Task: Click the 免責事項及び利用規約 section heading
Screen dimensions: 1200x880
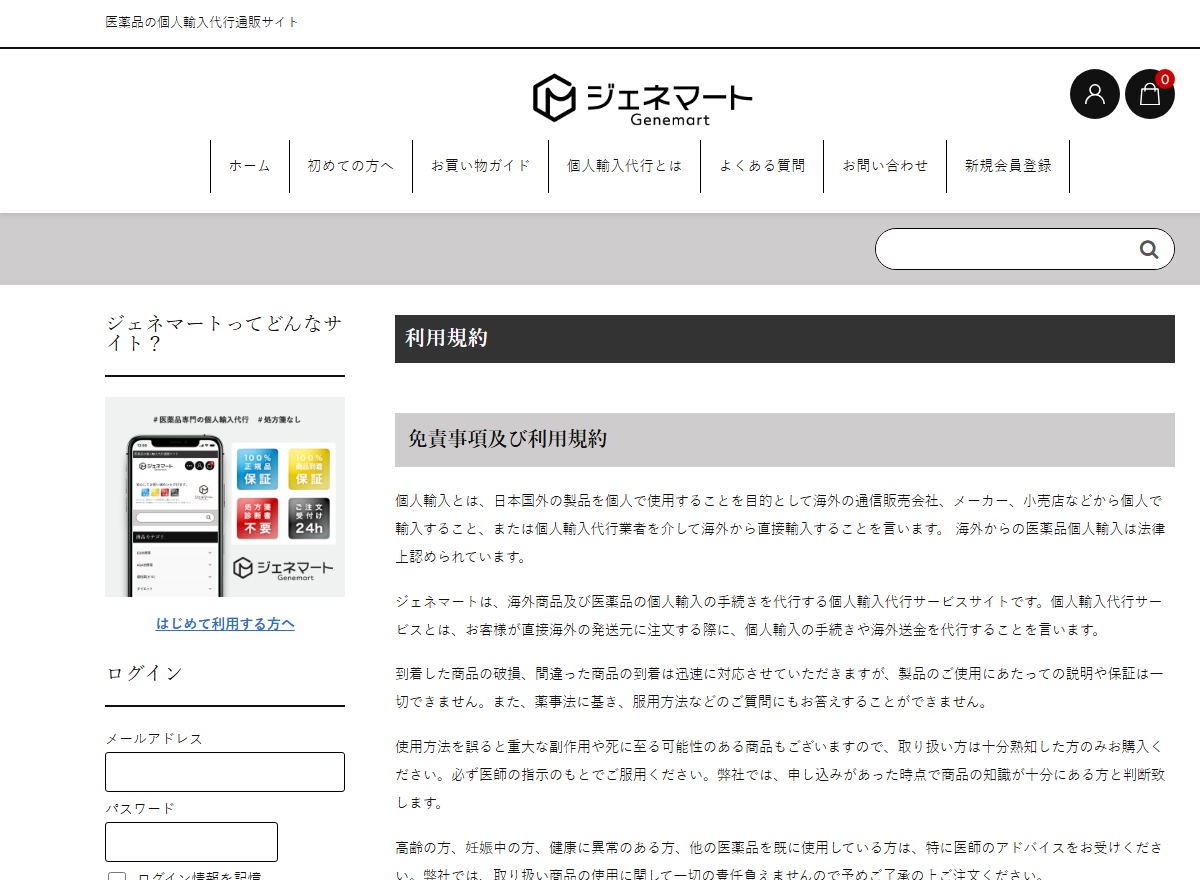Action: [507, 439]
